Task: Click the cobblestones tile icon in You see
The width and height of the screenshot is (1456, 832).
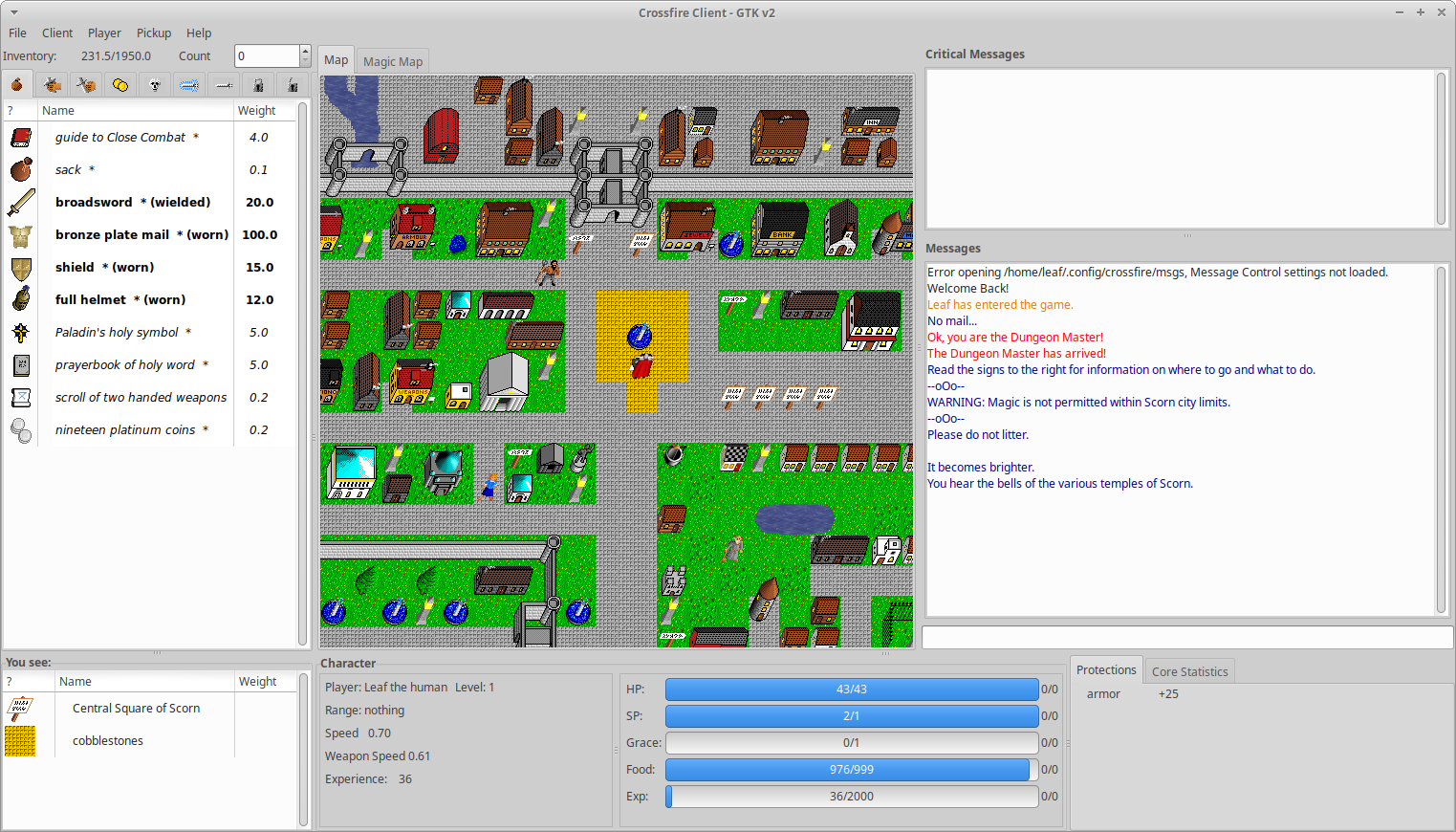Action: pos(20,741)
